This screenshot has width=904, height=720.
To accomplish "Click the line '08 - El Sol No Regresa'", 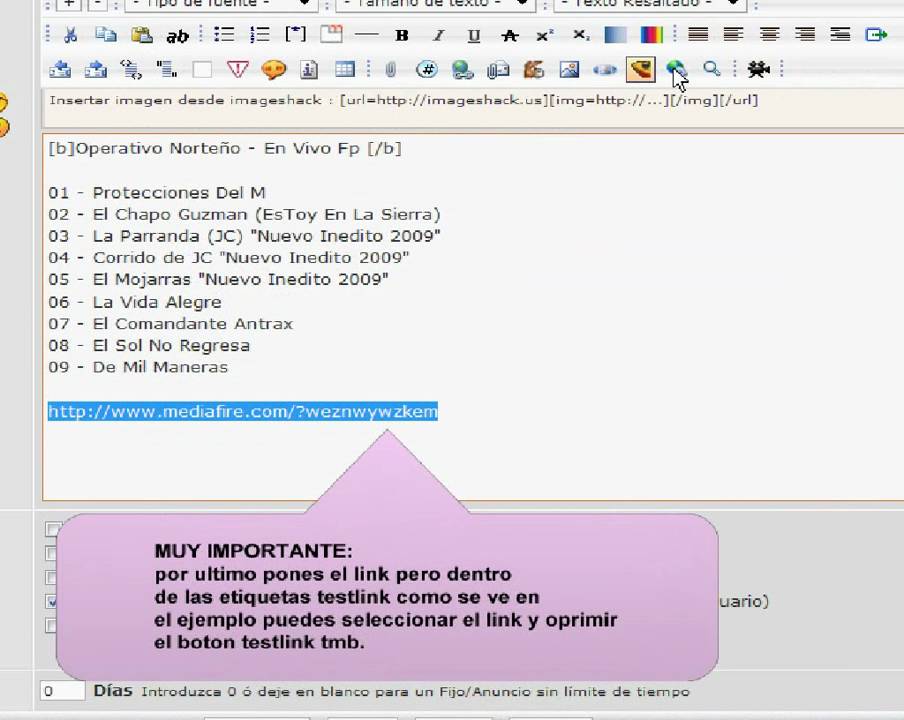I will pos(149,346).
